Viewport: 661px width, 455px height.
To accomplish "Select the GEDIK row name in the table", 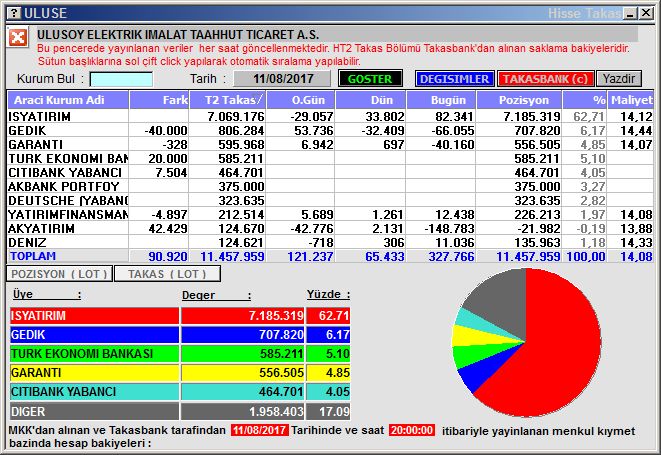I will click(x=27, y=131).
